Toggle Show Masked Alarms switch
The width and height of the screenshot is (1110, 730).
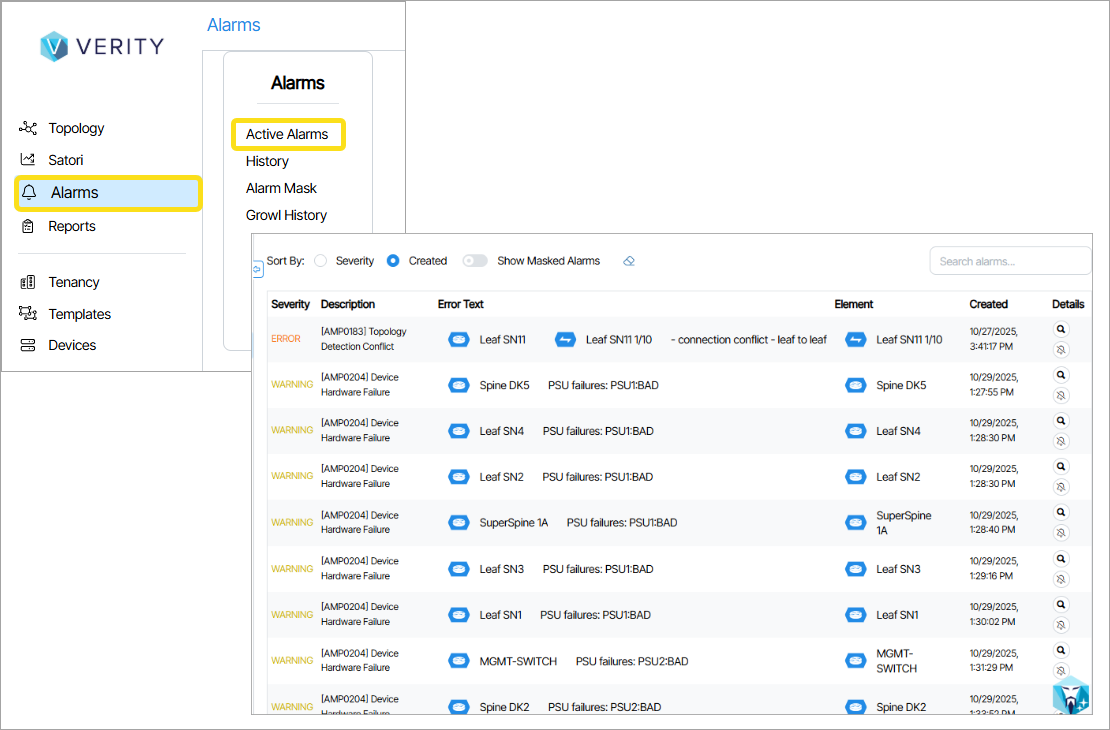coord(475,261)
